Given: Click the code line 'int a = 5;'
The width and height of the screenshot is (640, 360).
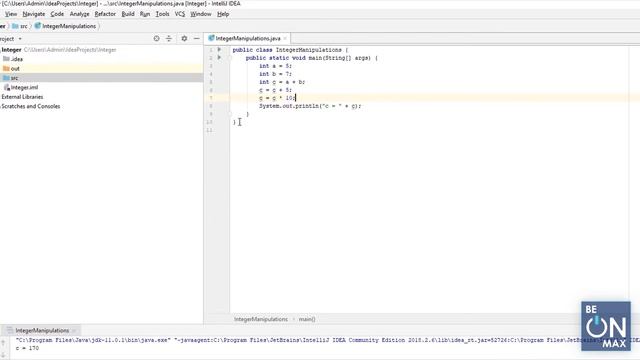Looking at the screenshot, I should pos(276,66).
